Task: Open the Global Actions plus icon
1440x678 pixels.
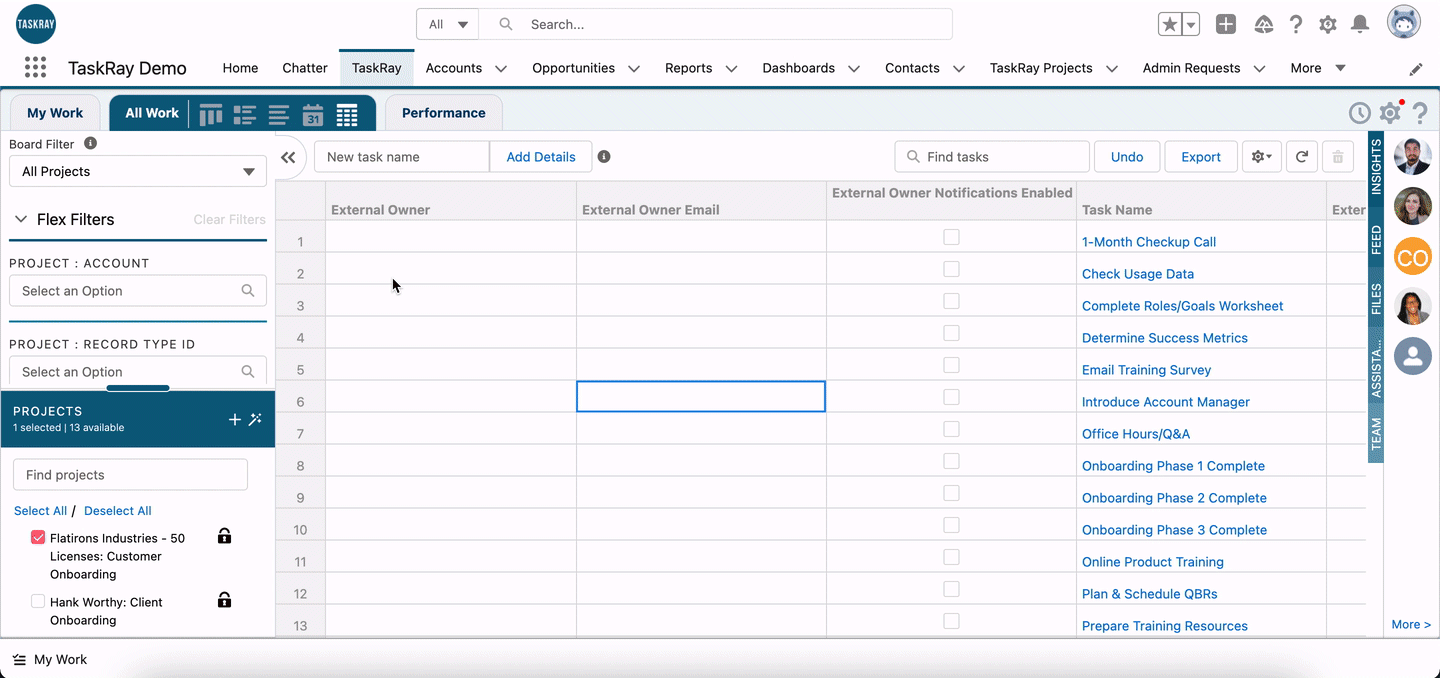Action: point(1226,25)
